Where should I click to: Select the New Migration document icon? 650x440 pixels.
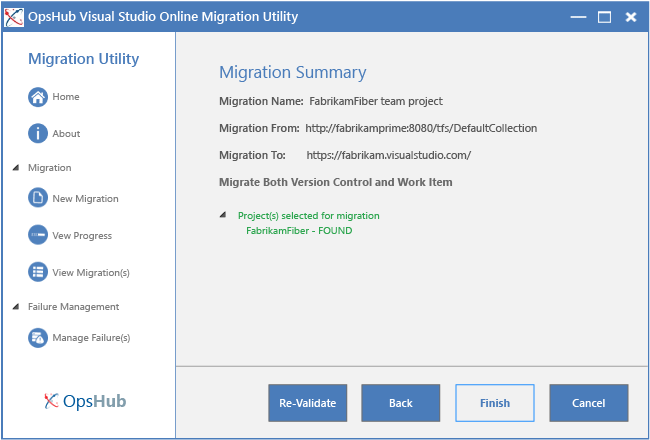[x=38, y=198]
